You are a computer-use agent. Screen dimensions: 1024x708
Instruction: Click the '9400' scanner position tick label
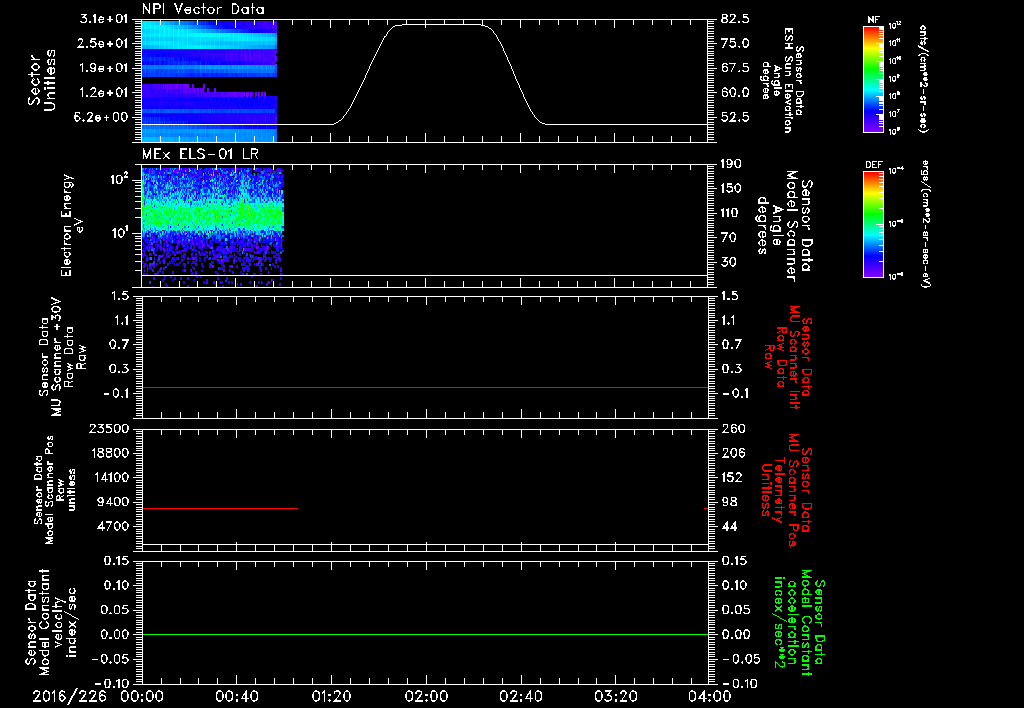112,502
